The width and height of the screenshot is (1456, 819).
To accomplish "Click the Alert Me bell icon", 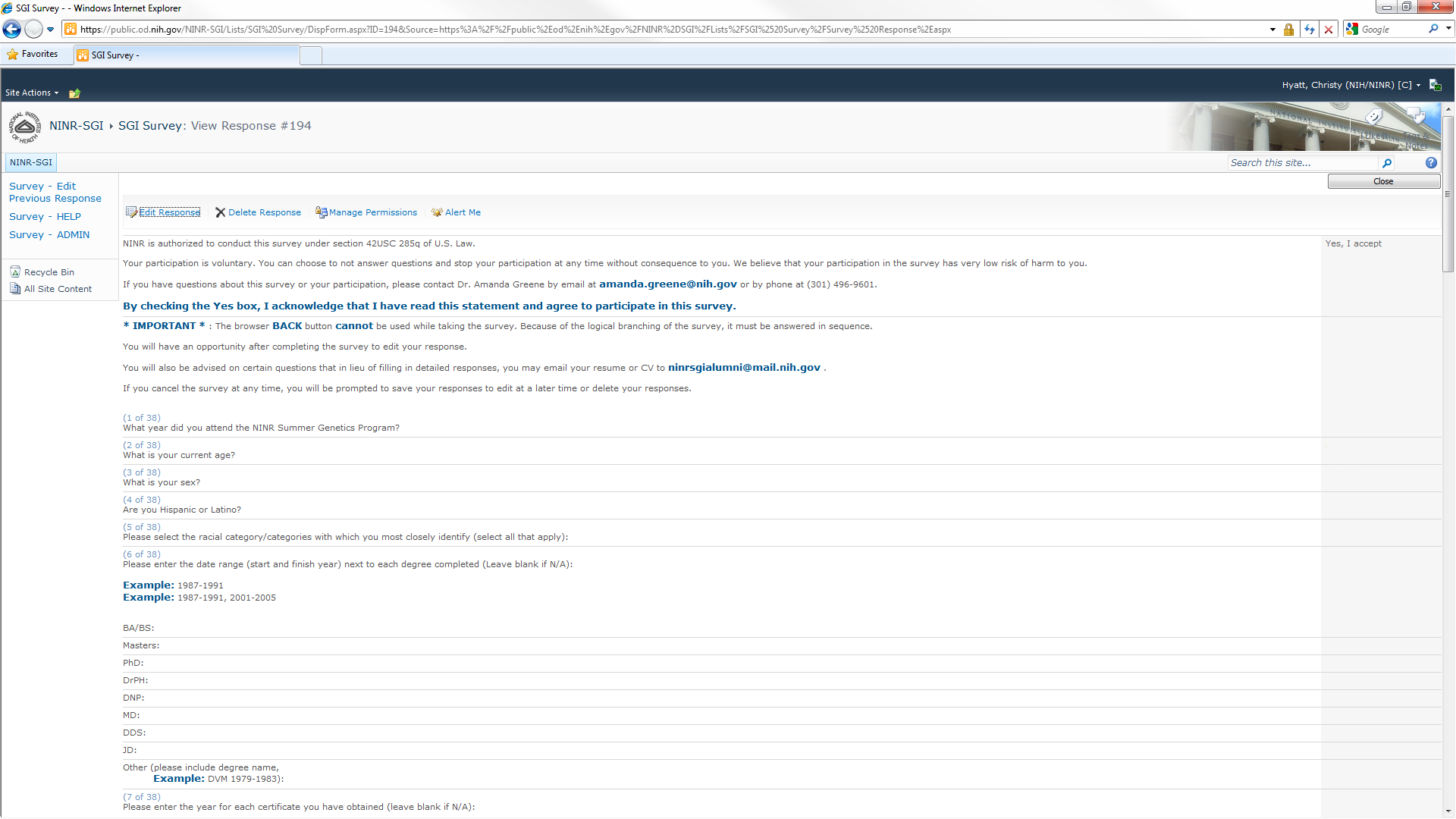I will tap(437, 212).
